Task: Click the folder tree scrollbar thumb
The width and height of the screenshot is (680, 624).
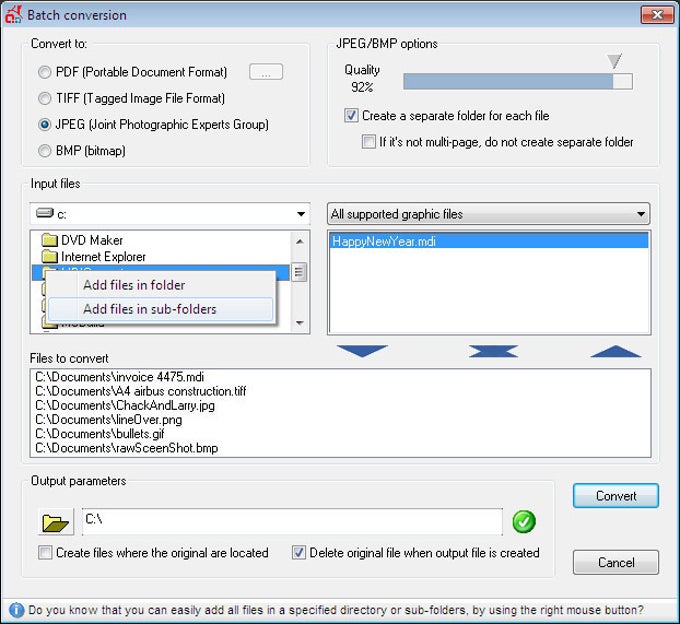Action: [299, 272]
